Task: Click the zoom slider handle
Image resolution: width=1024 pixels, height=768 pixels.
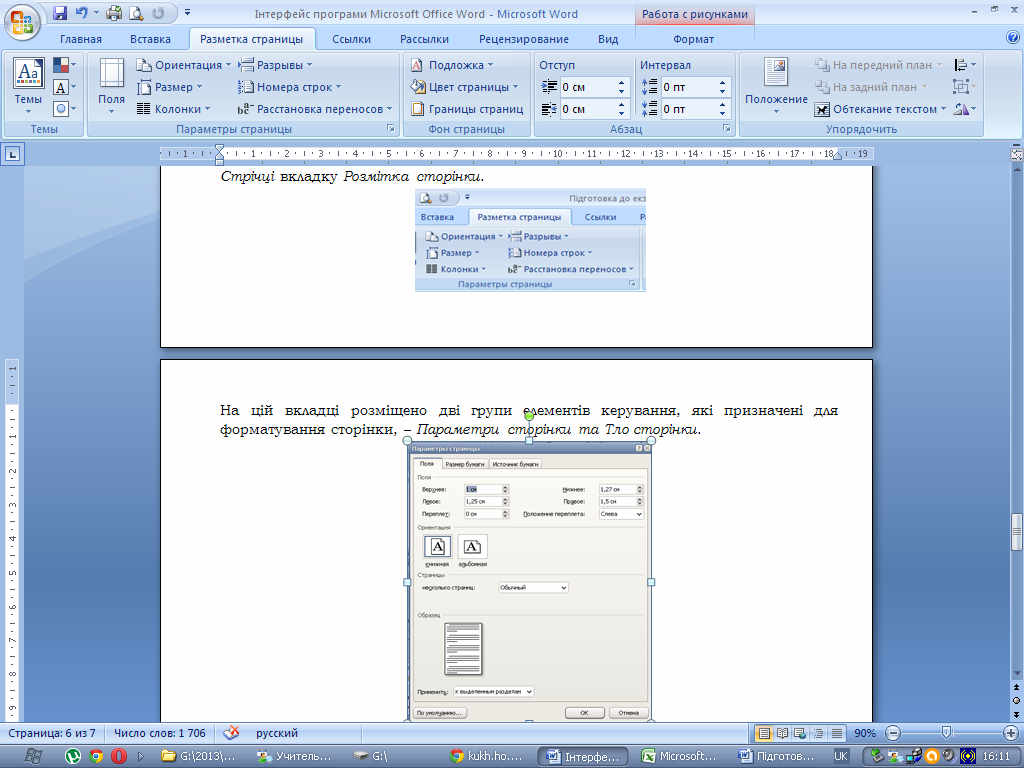Action: 946,733
